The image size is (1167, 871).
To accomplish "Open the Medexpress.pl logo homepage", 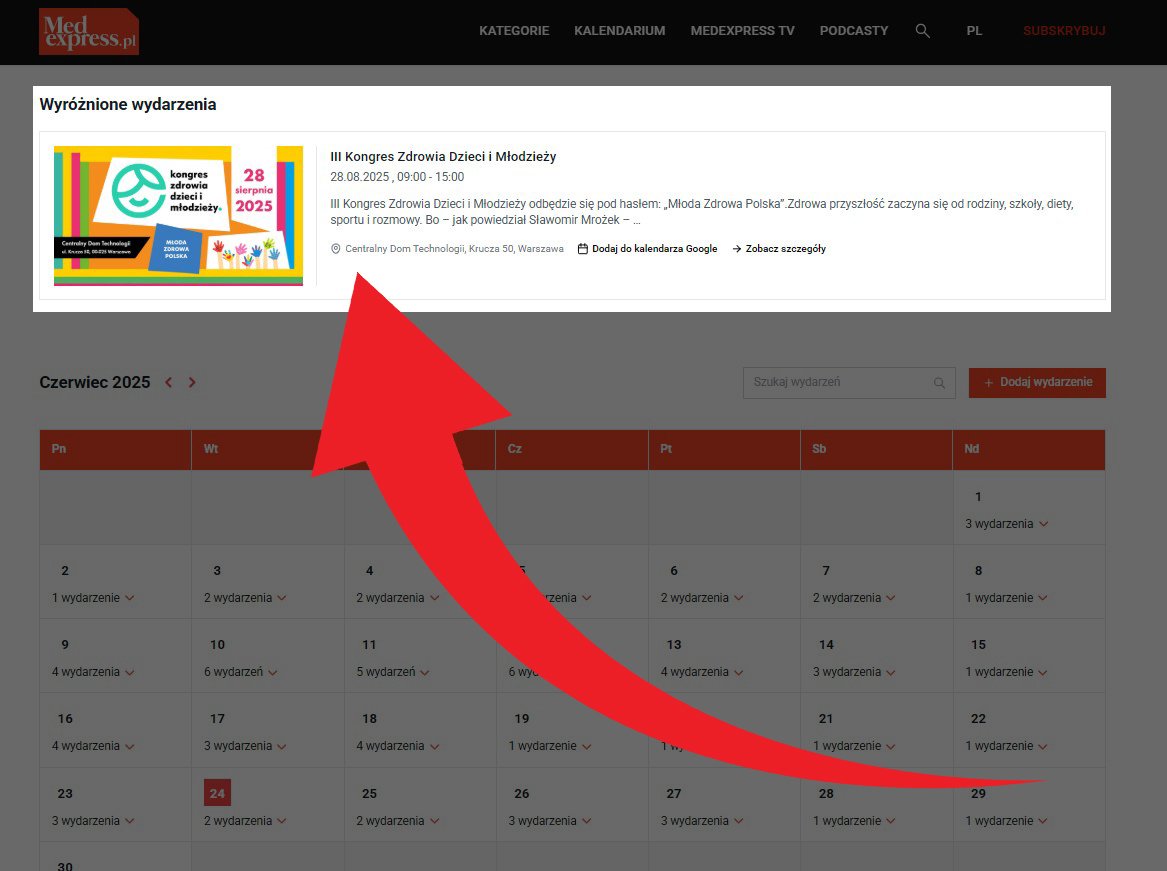I will coord(89,31).
